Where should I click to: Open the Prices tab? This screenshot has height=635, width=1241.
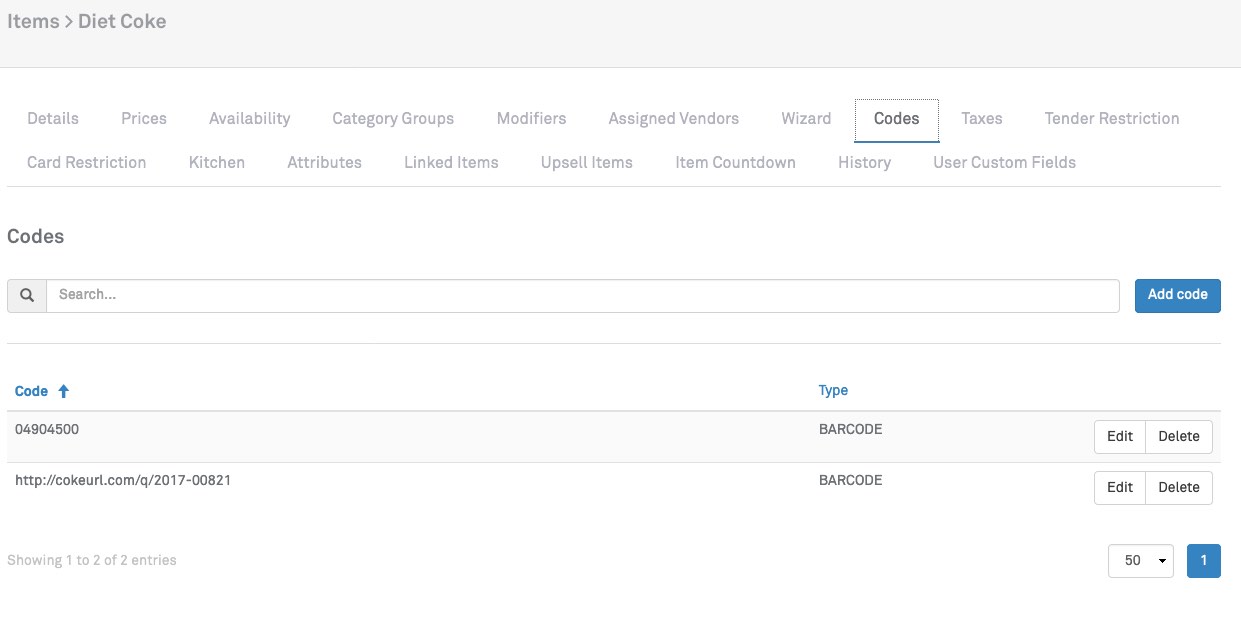(144, 119)
